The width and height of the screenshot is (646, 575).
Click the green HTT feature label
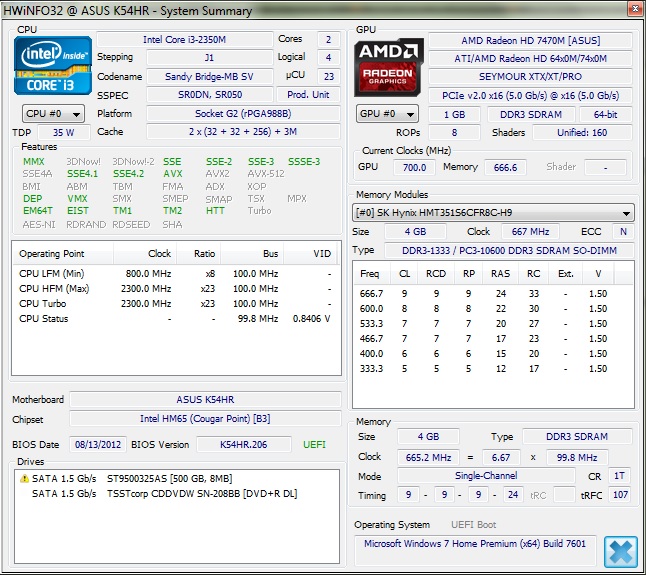[x=215, y=211]
